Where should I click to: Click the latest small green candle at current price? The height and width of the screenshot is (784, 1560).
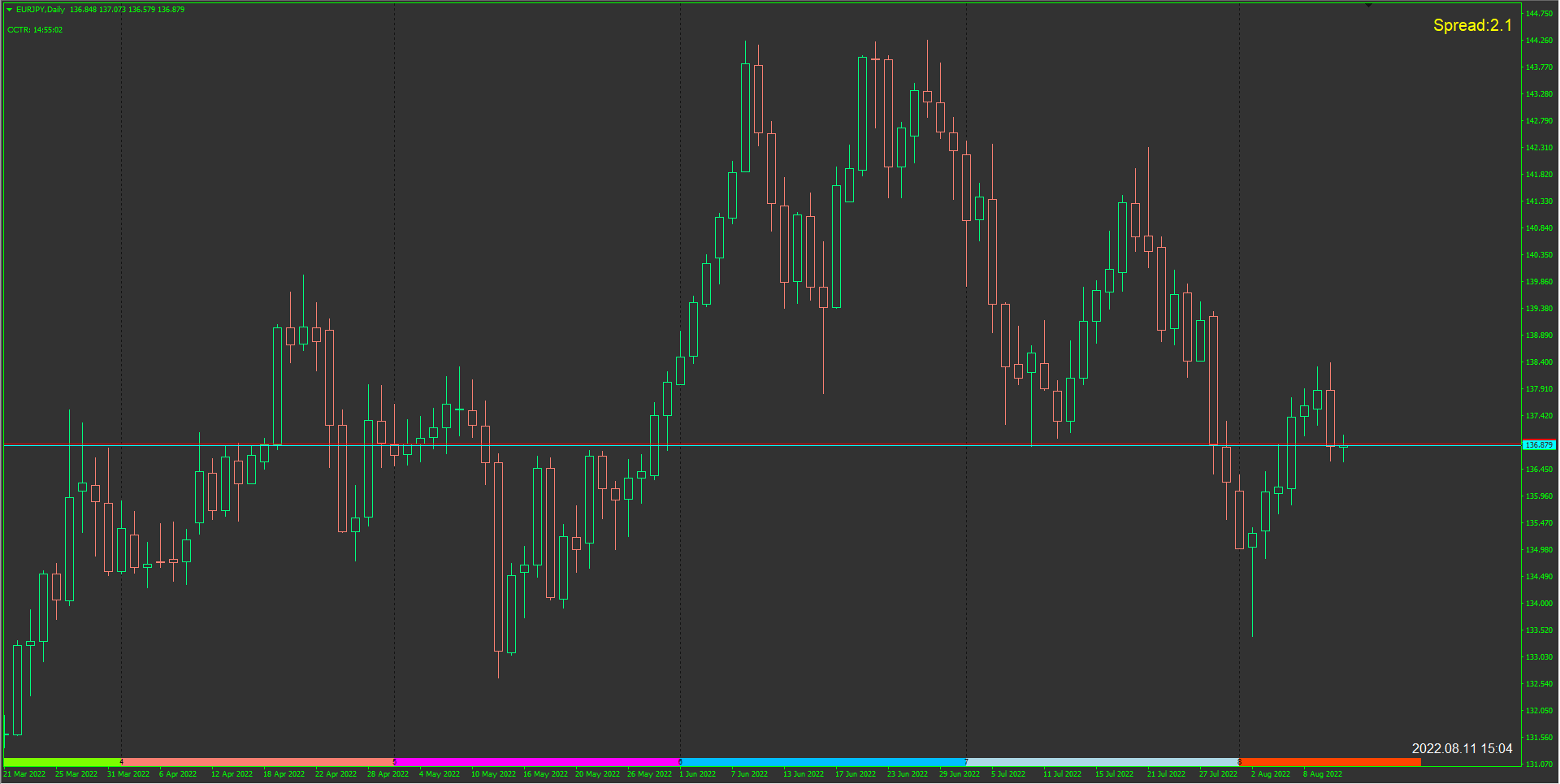[1343, 446]
